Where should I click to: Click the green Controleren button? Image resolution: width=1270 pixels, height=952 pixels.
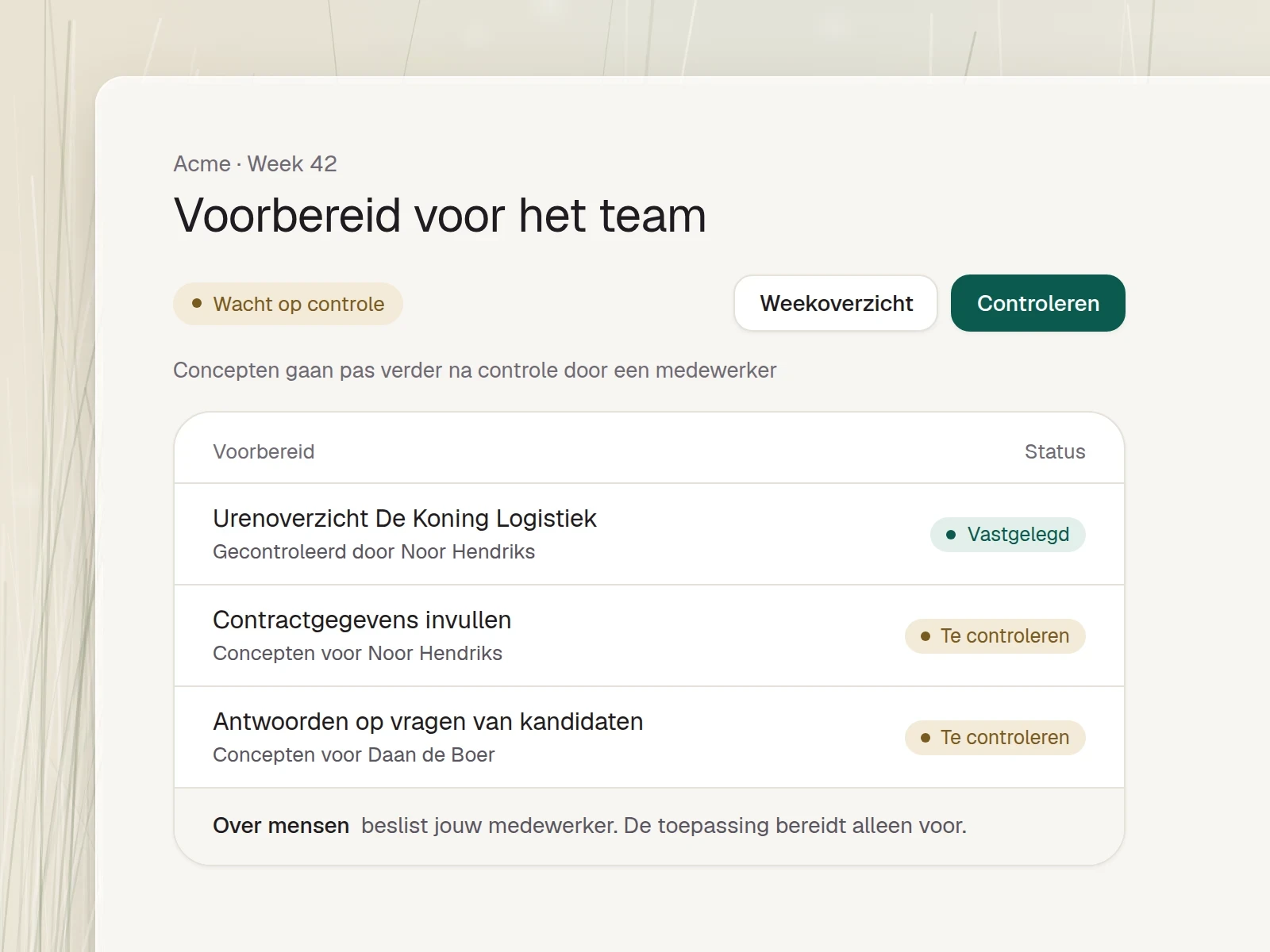click(x=1038, y=303)
